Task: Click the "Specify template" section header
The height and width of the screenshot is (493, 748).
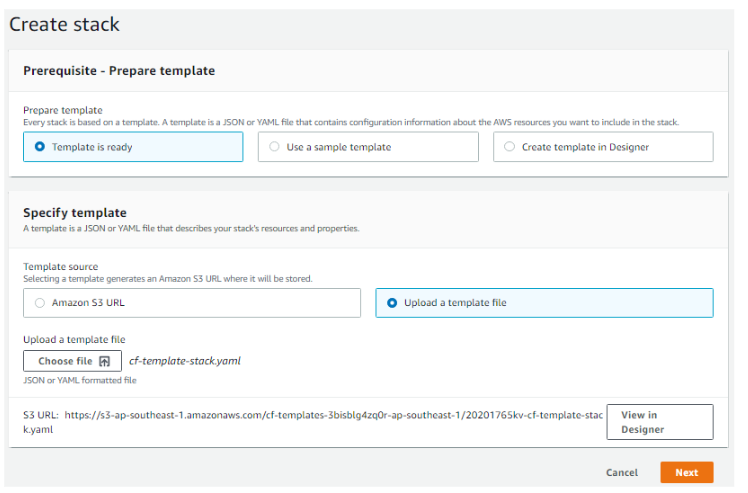Action: [x=75, y=213]
